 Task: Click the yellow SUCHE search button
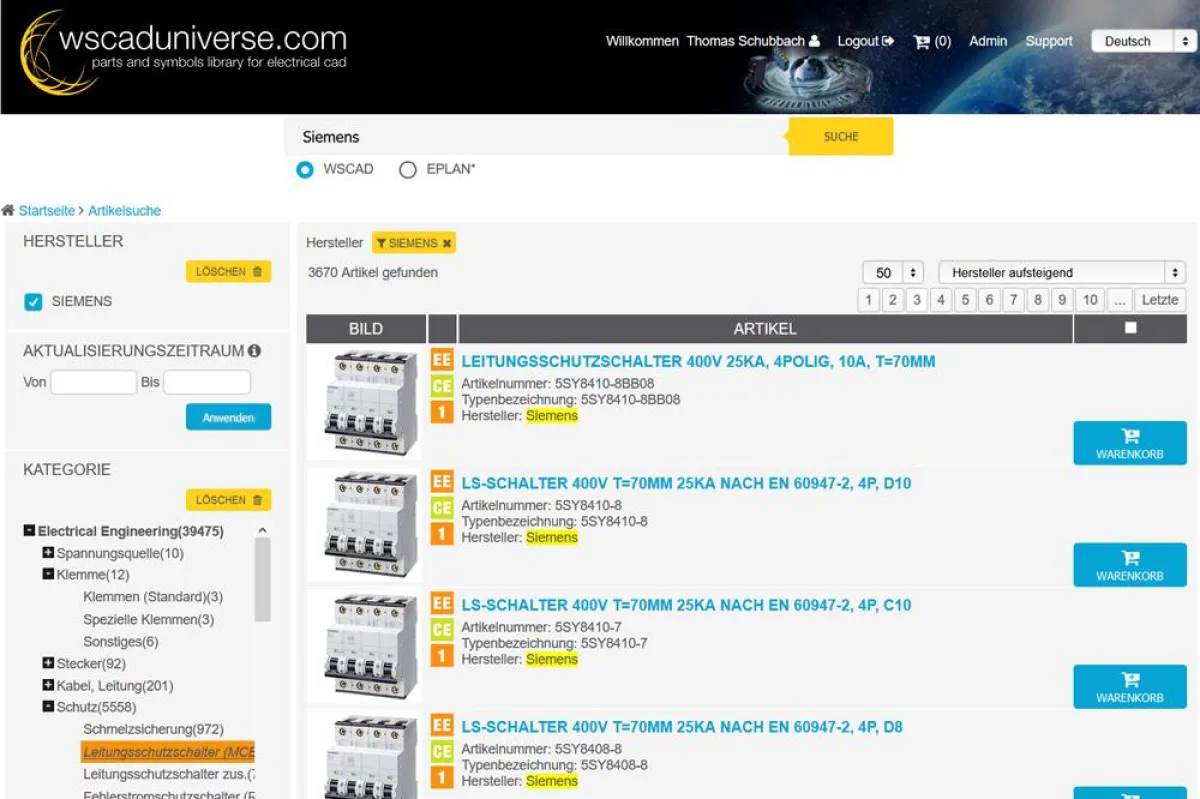pos(840,137)
